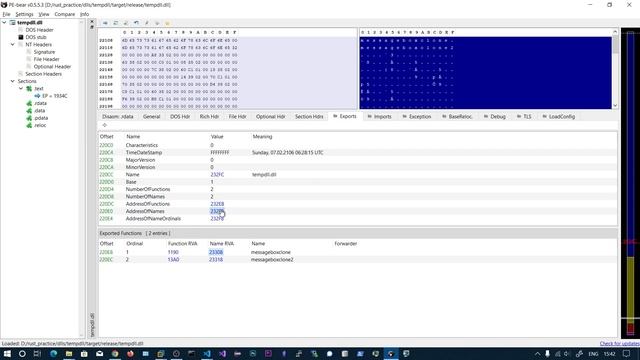Open the TLS tab

[524, 116]
